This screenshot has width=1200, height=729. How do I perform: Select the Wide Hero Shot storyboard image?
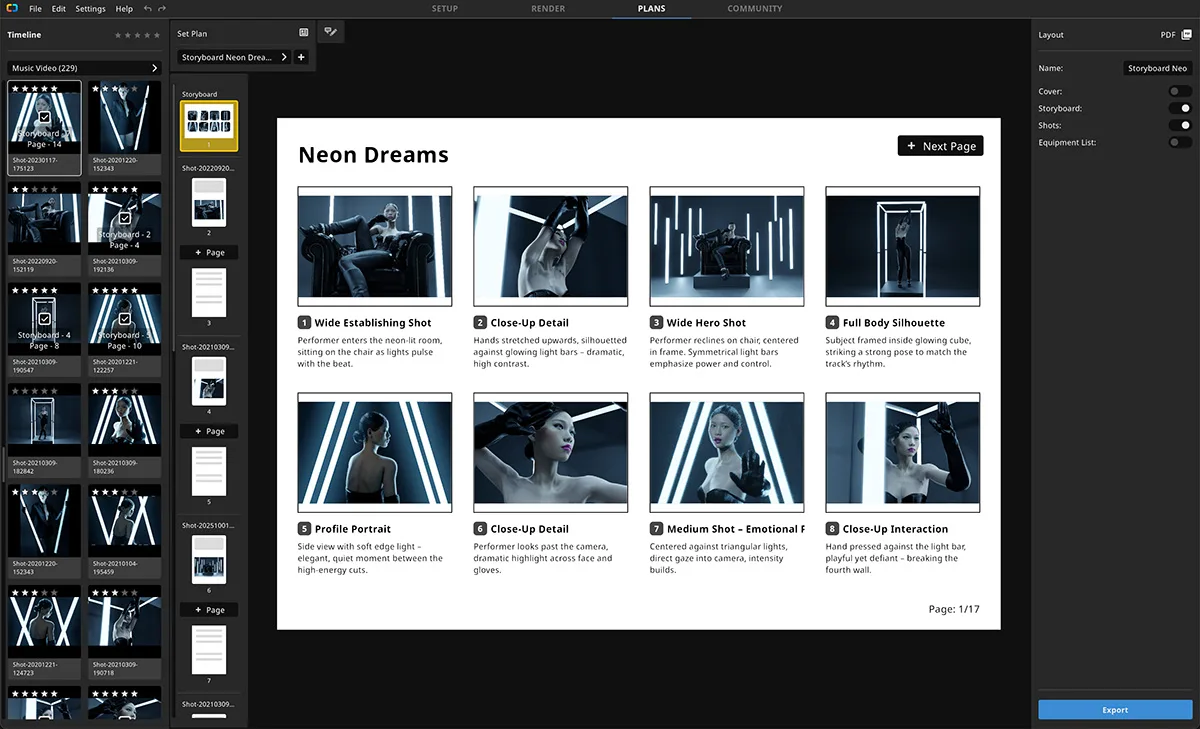[727, 246]
